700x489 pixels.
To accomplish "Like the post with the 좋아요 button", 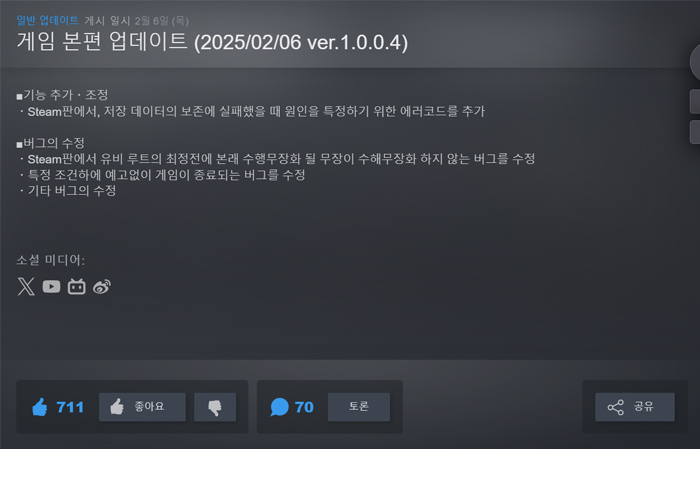I will pyautogui.click(x=142, y=407).
